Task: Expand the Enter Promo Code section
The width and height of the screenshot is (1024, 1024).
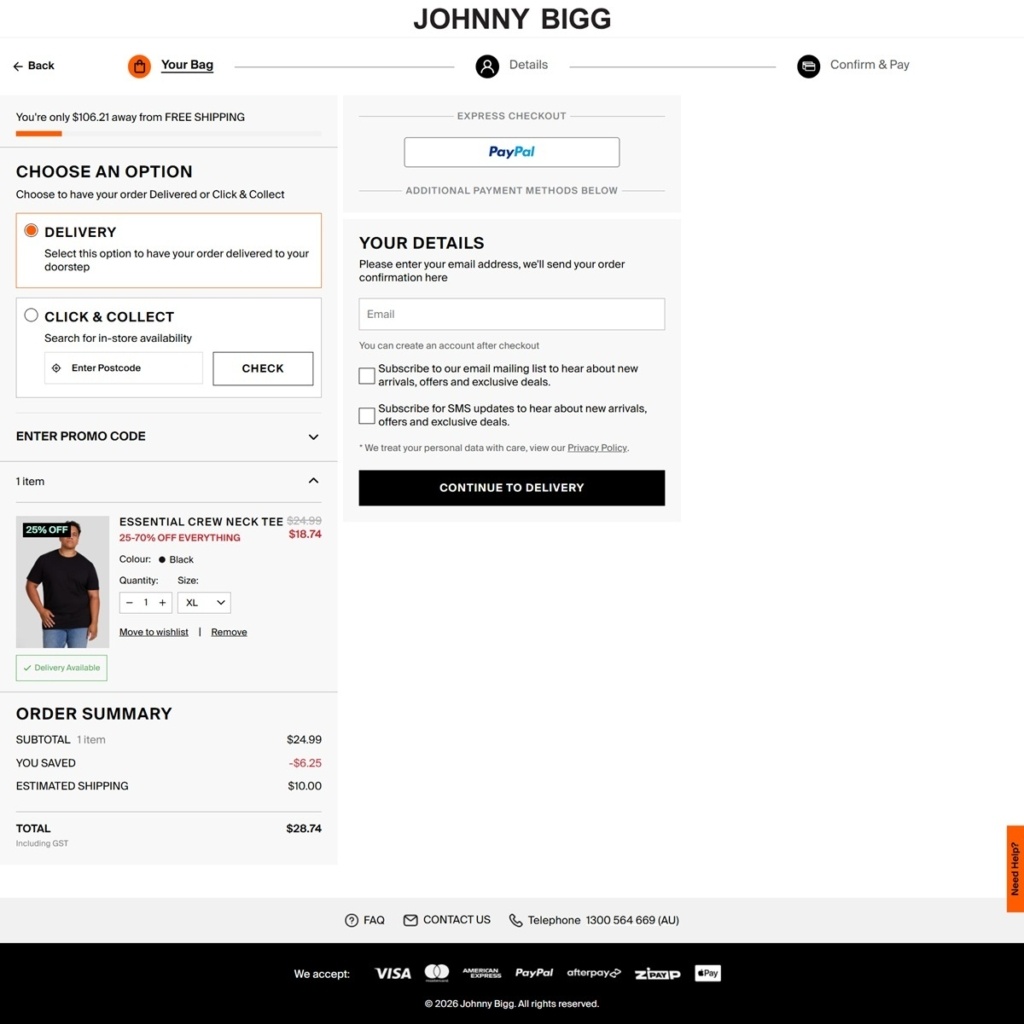Action: pos(168,436)
